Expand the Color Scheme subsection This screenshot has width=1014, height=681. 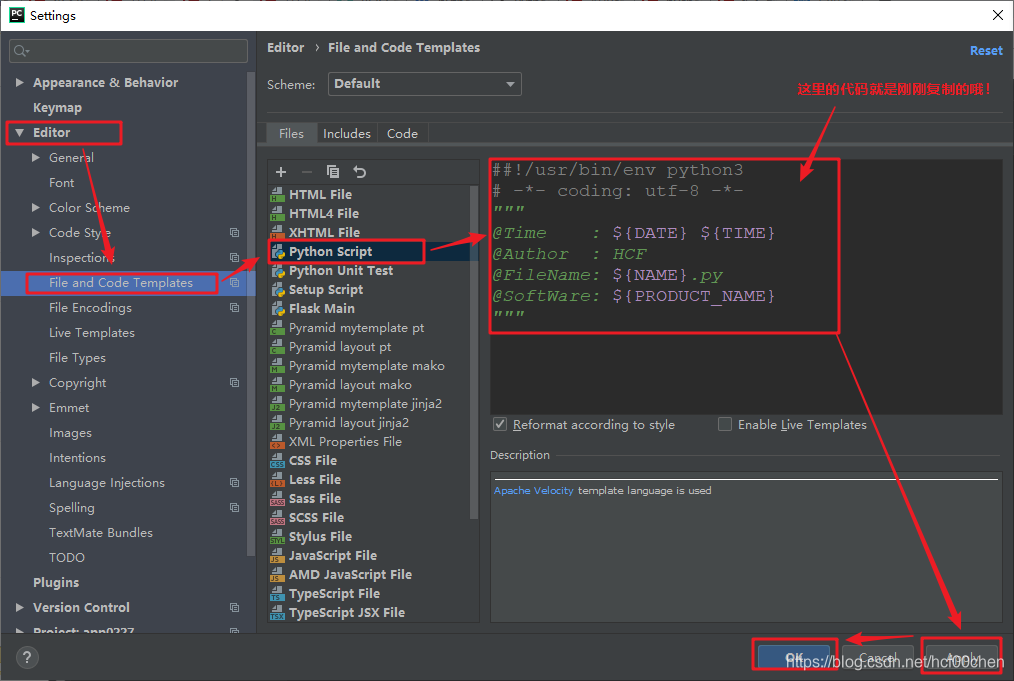point(36,207)
